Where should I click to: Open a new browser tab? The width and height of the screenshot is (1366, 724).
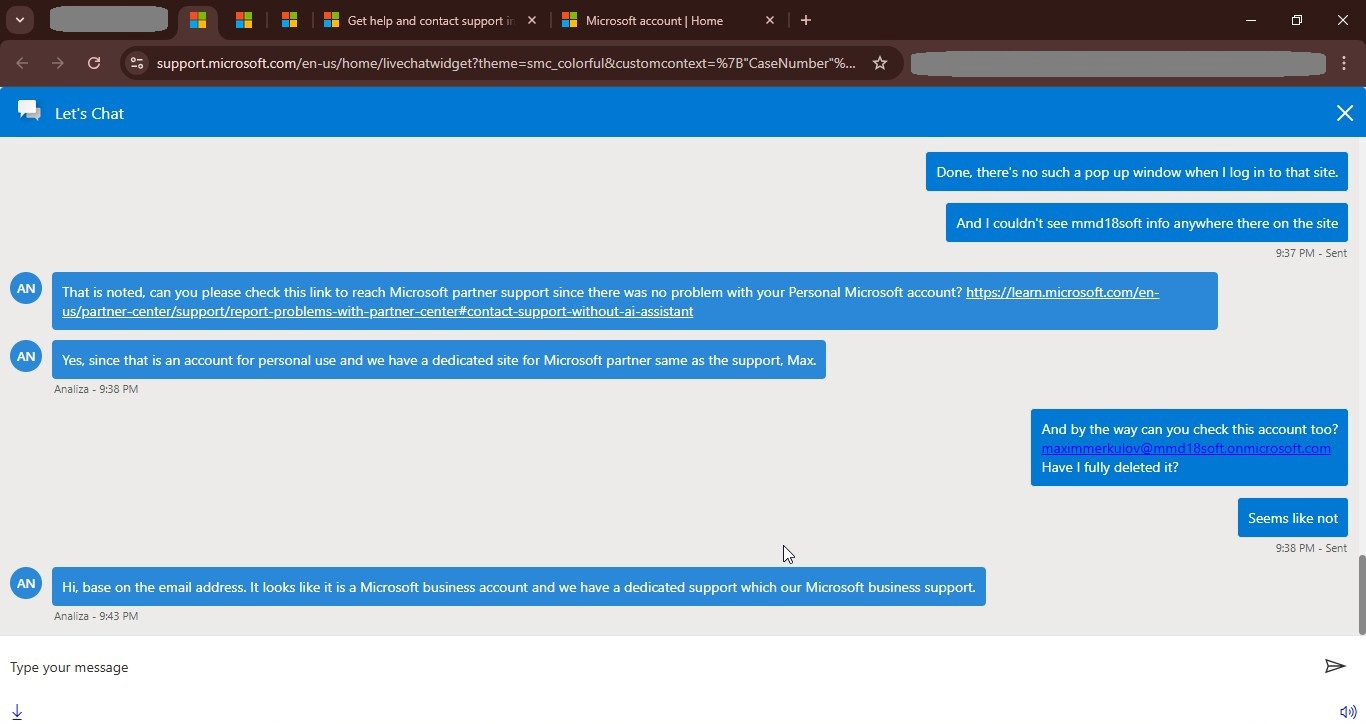pyautogui.click(x=806, y=20)
